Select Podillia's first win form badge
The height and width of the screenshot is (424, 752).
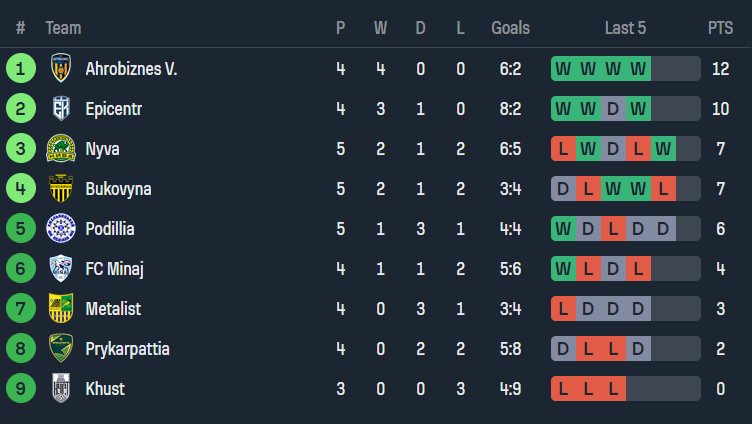click(x=563, y=229)
